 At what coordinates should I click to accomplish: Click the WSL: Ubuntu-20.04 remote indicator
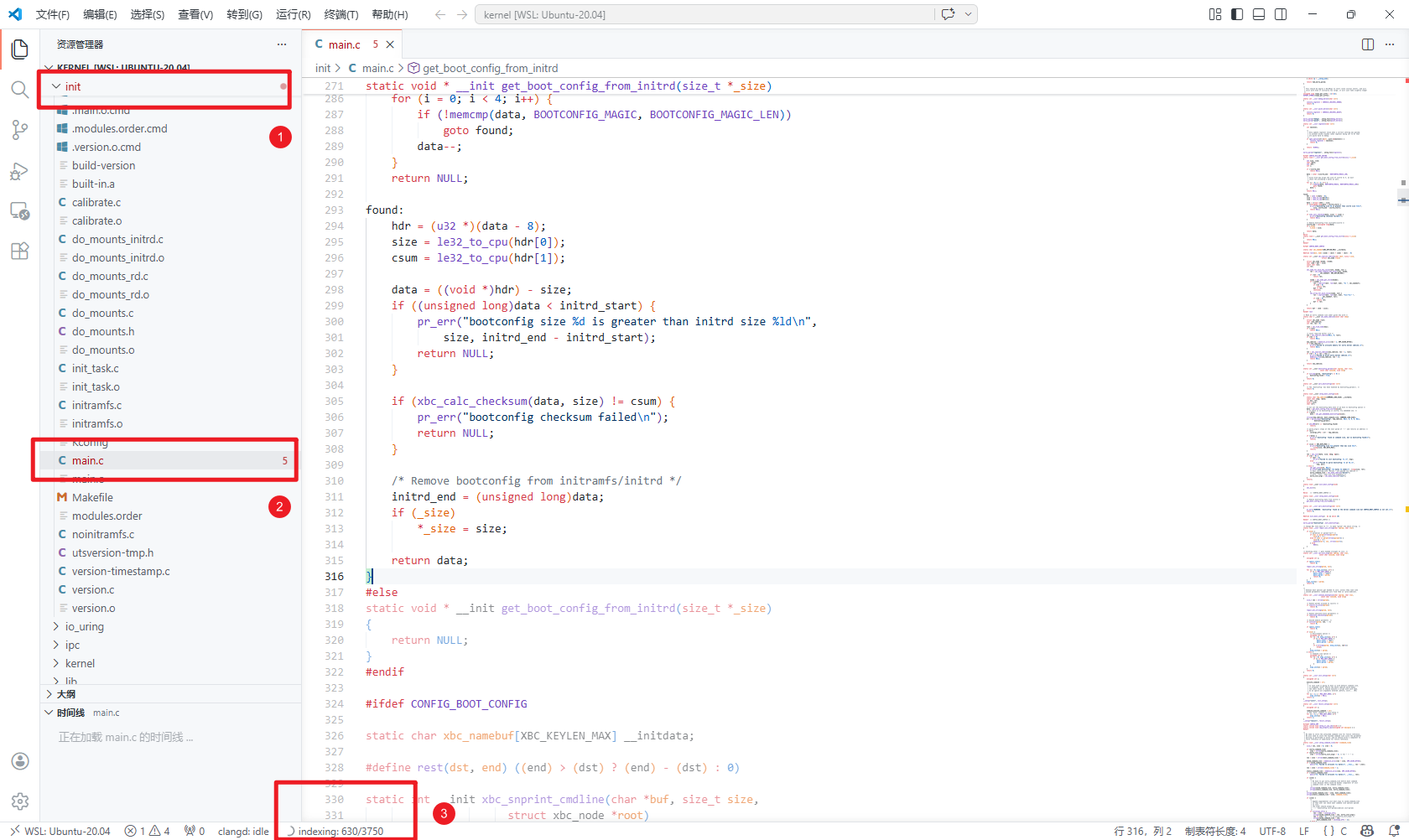(x=60, y=832)
